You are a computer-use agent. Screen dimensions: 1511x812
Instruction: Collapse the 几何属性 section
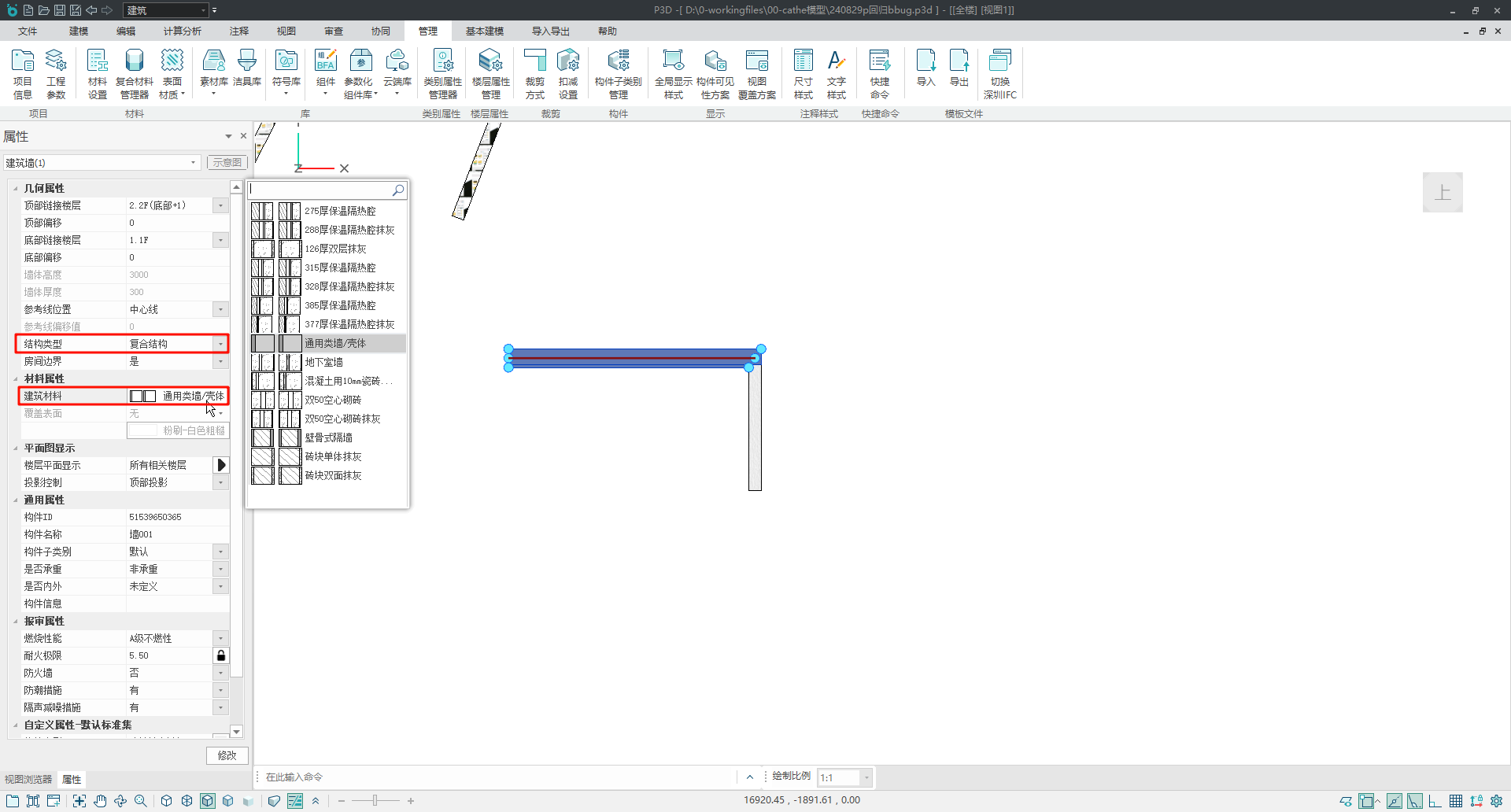coord(16,188)
